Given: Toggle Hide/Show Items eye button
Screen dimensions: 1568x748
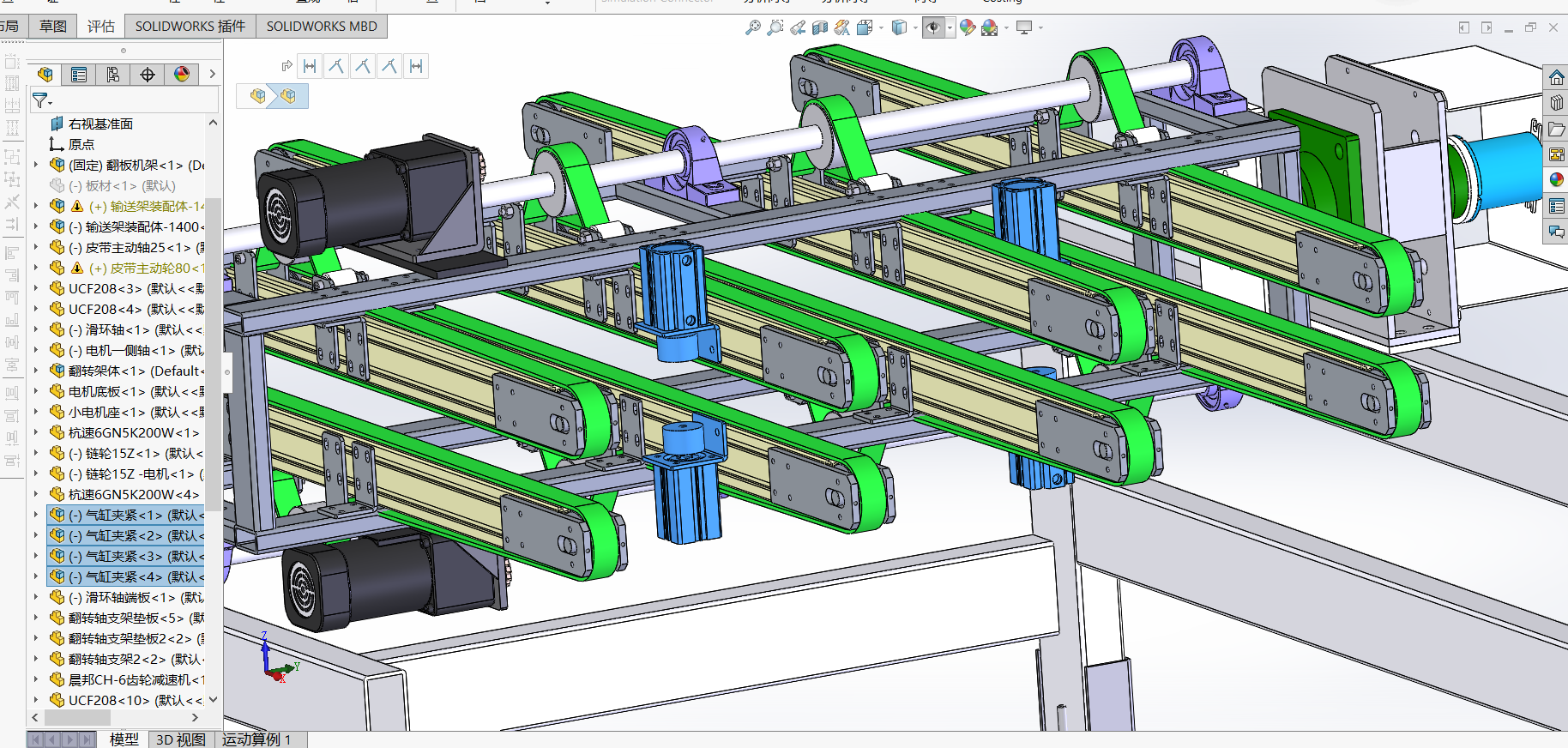Looking at the screenshot, I should tap(933, 27).
